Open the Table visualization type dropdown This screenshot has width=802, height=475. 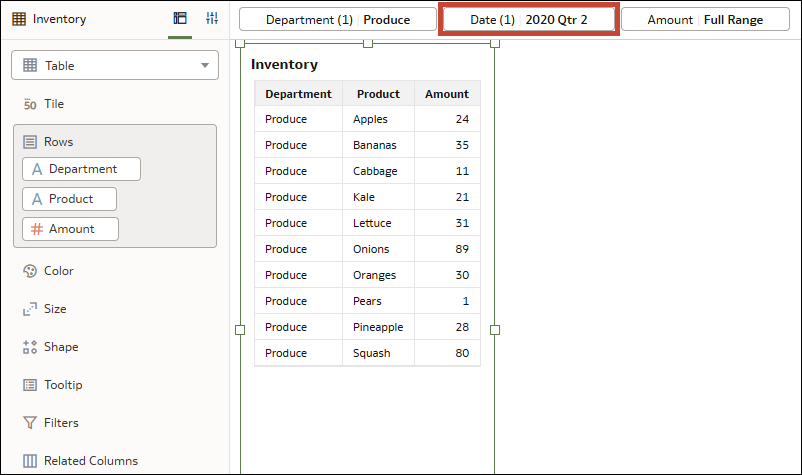coord(115,65)
